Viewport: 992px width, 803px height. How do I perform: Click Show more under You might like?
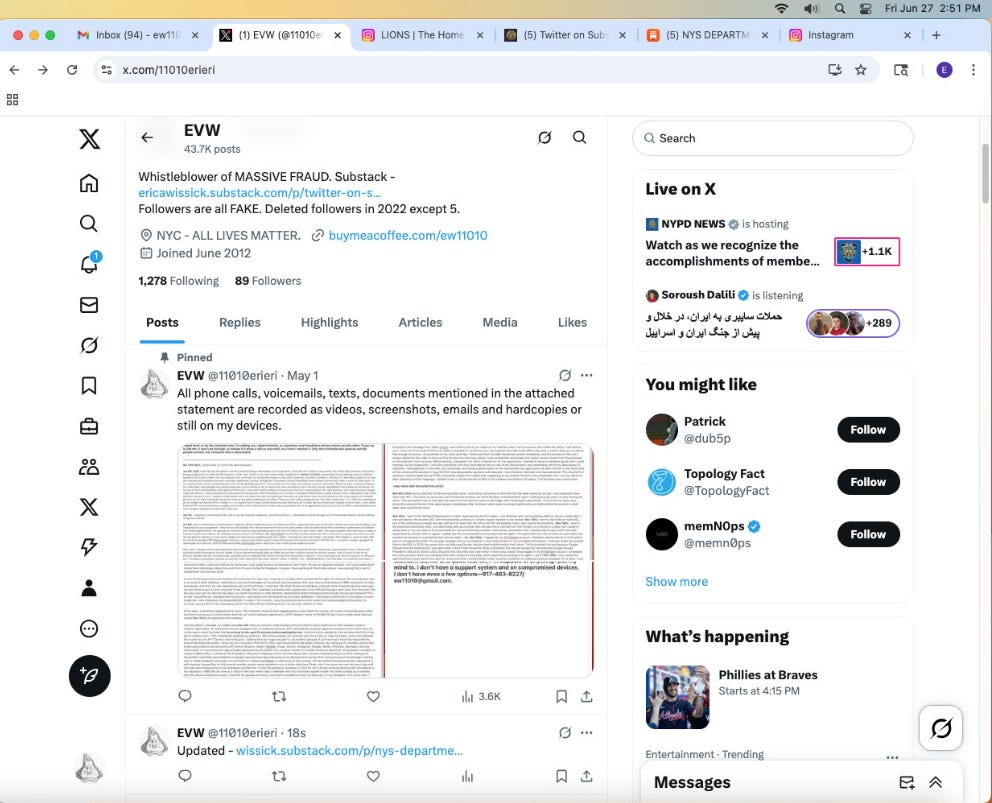coord(676,582)
